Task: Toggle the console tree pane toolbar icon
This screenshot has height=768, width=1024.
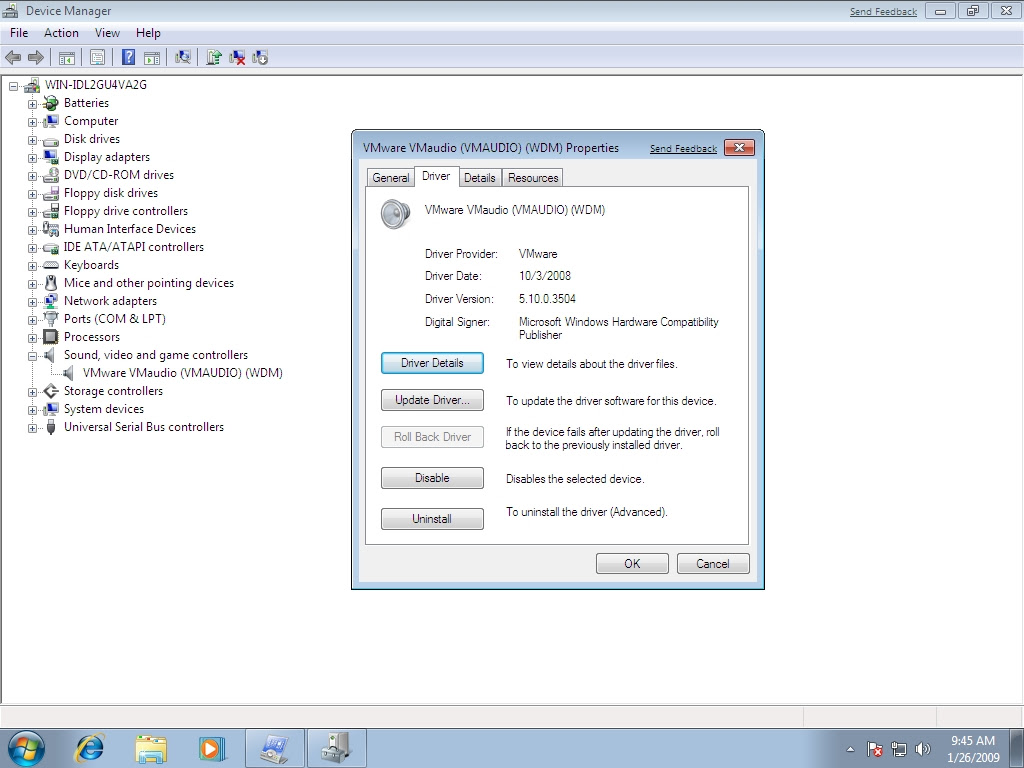Action: [67, 57]
